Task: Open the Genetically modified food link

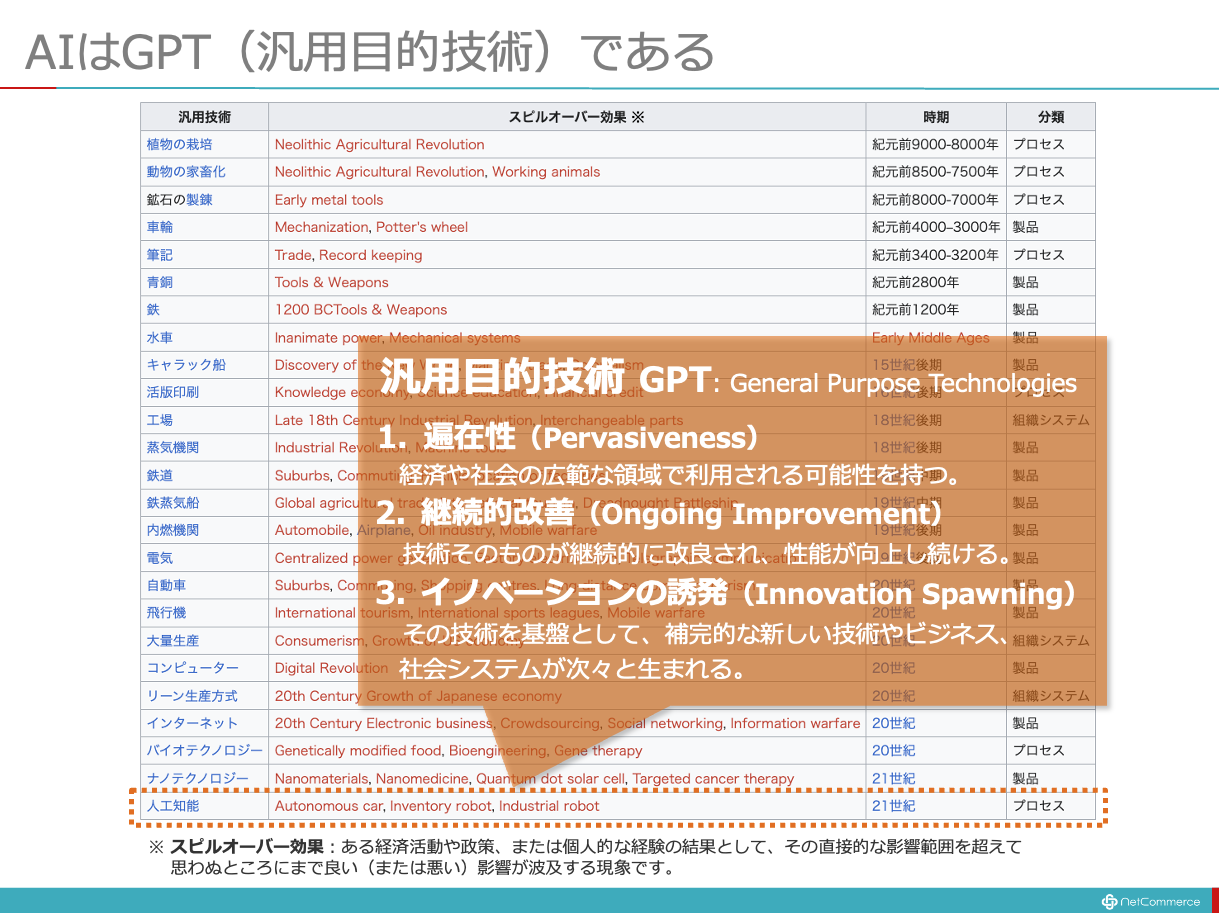Action: [x=357, y=750]
